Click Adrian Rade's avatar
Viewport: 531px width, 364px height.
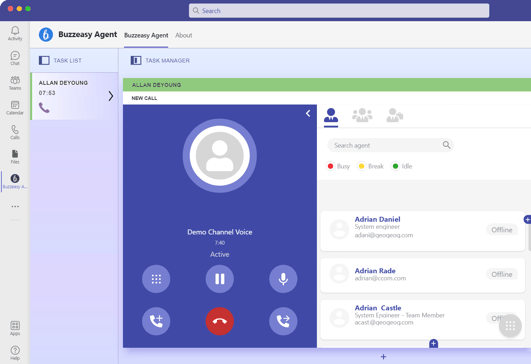pos(339,274)
